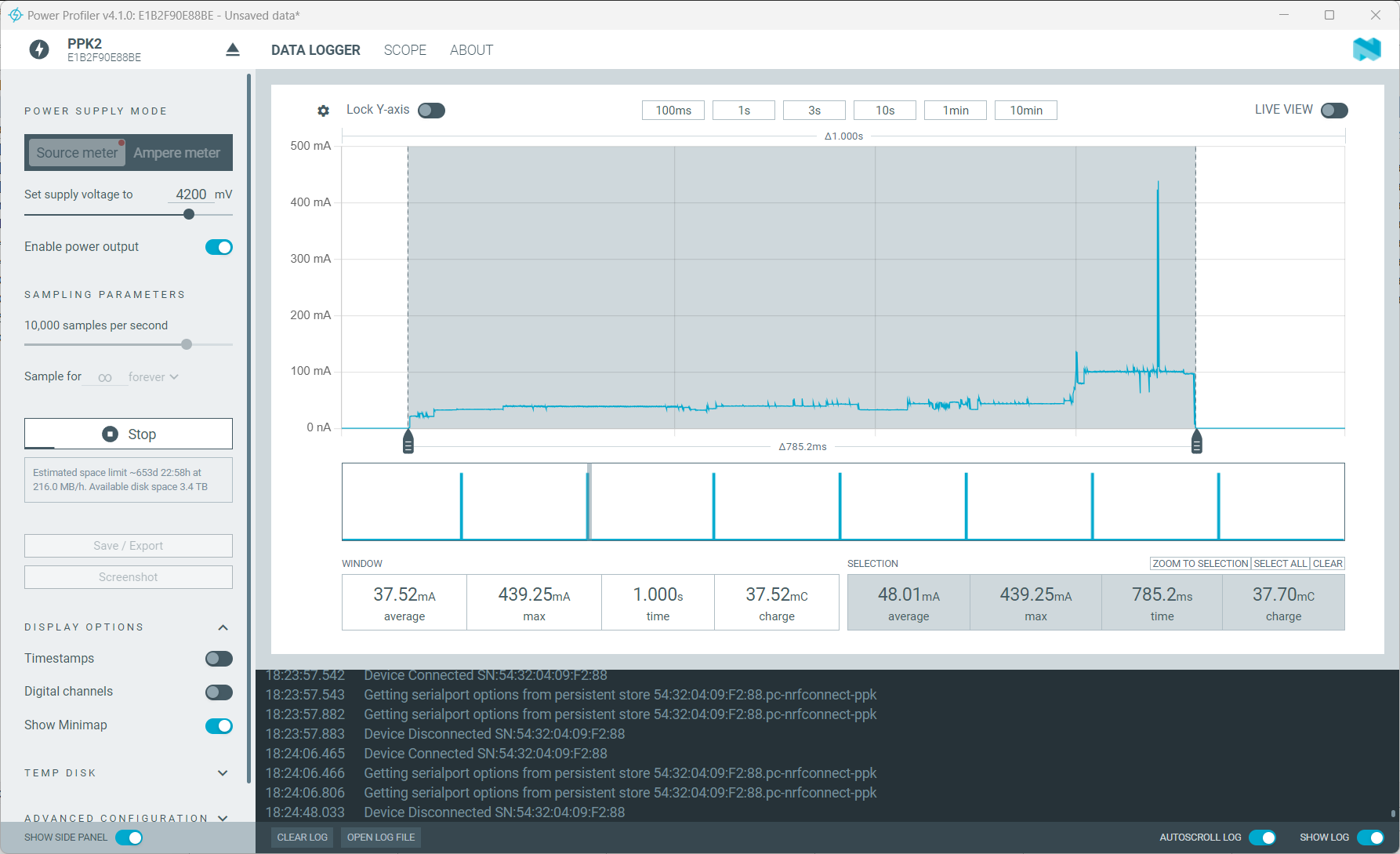The width and height of the screenshot is (1400, 854).
Task: Toggle the Lock Y-axis switch
Action: tap(431, 111)
